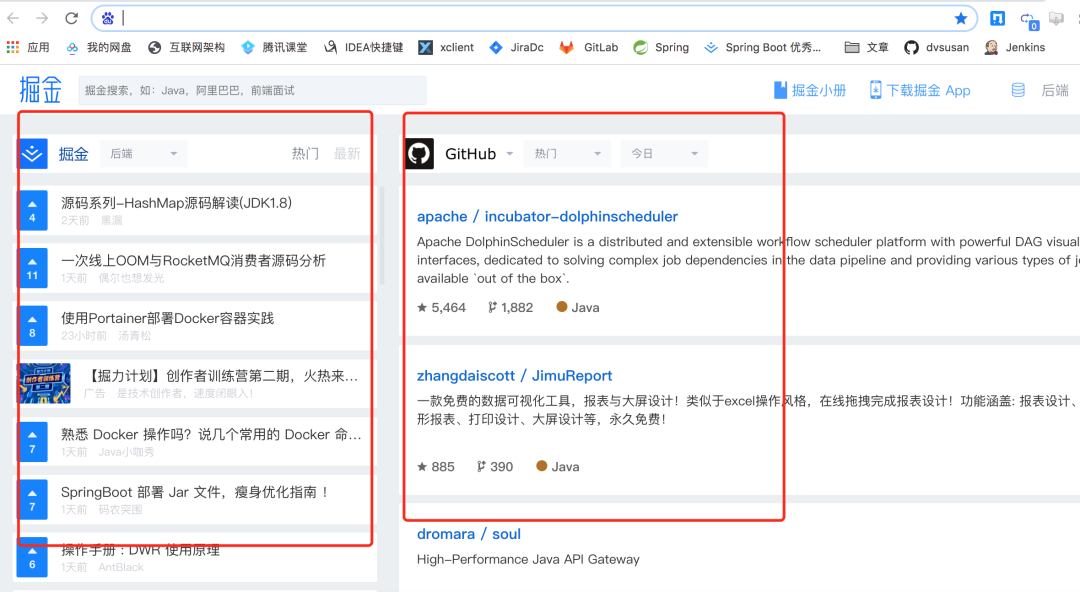Upvote the 熟悉 Docker 操作吗 article
1080x592 pixels.
pos(32,442)
